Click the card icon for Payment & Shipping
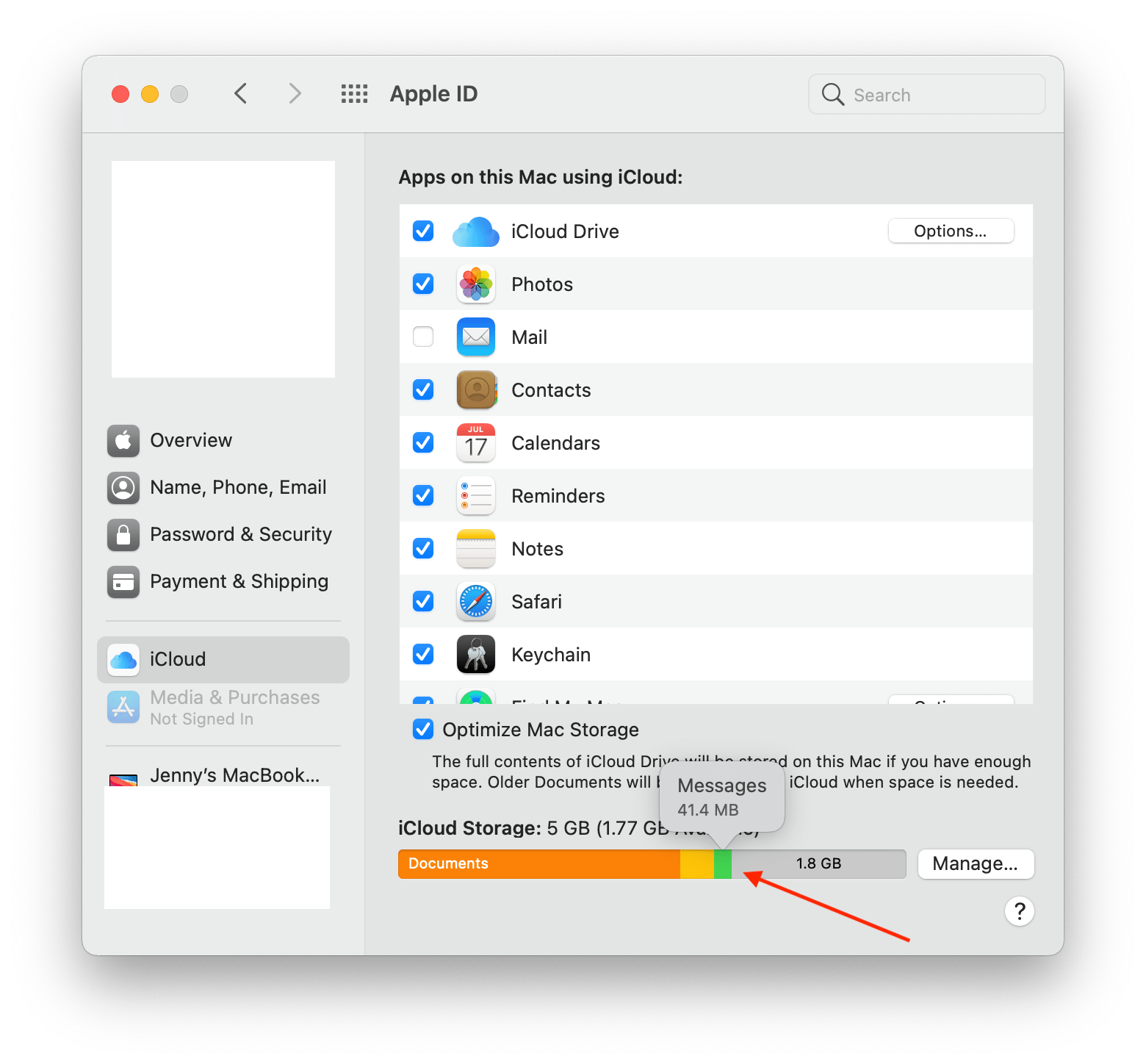This screenshot has height=1064, width=1146. [x=123, y=582]
